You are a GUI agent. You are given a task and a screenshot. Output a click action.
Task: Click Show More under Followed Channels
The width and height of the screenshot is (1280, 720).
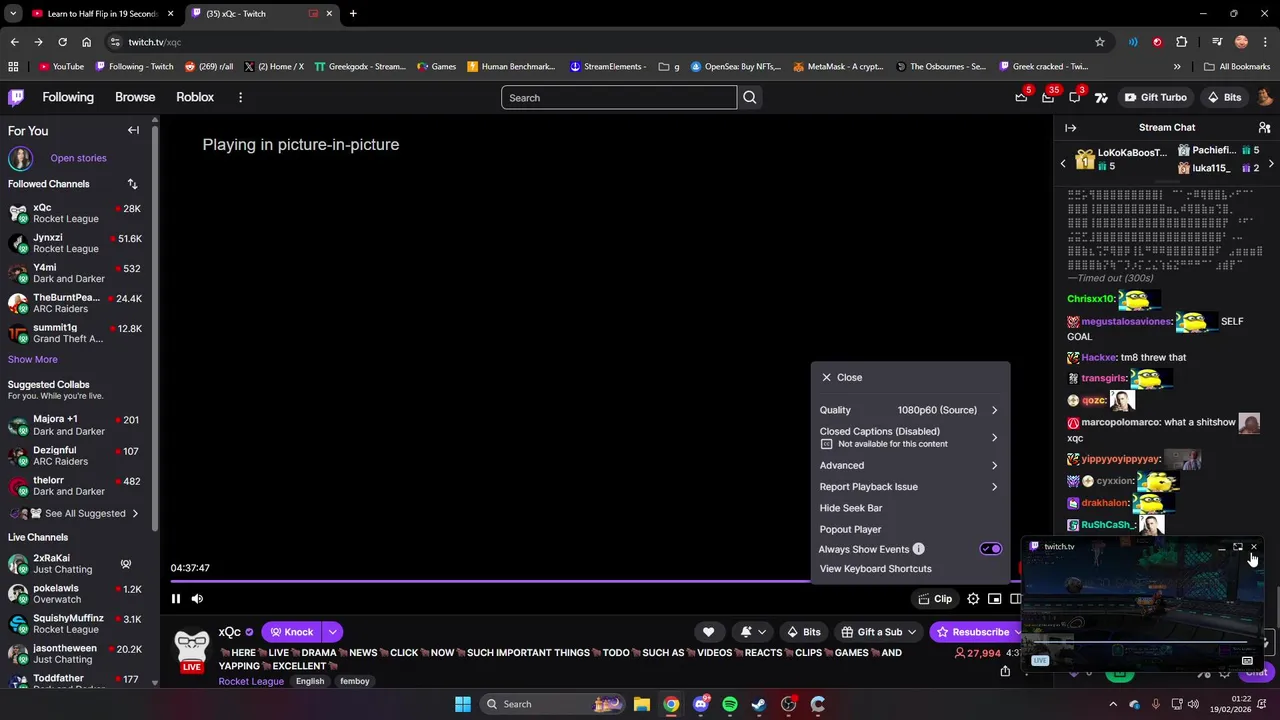(33, 359)
